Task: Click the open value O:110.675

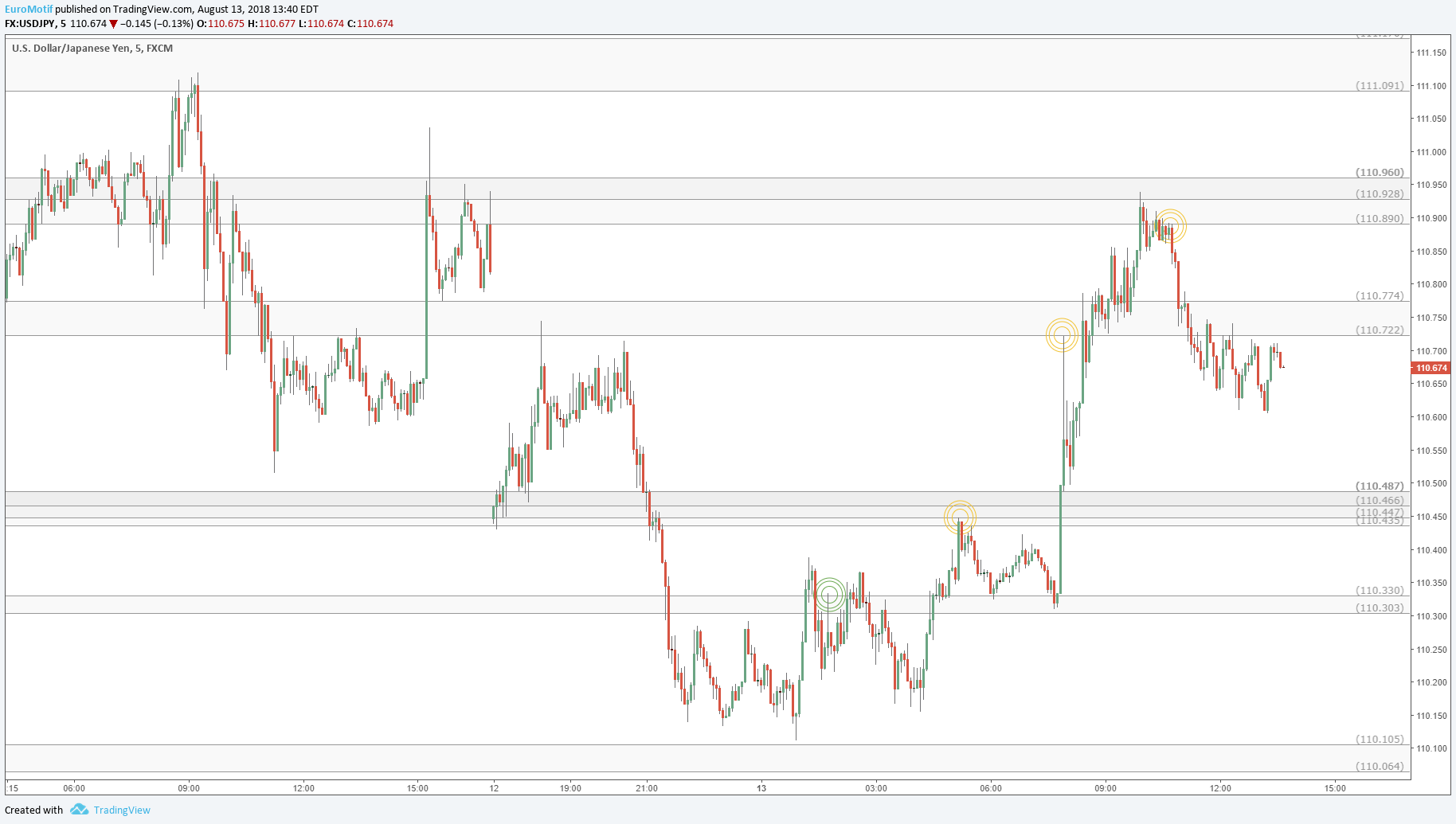Action: point(221,24)
